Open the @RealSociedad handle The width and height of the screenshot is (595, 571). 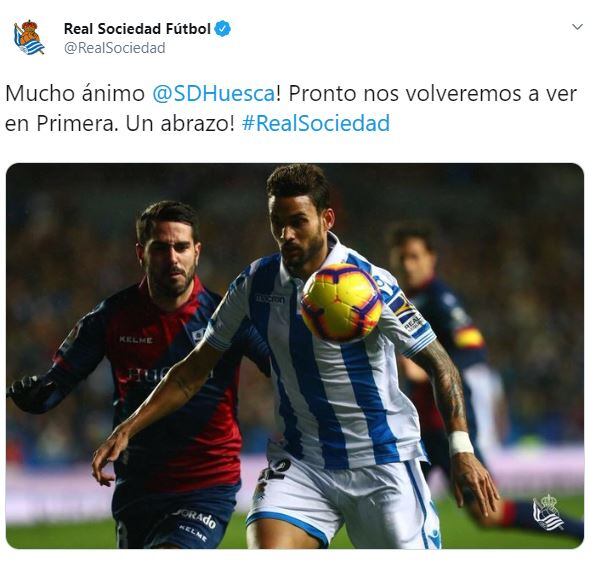115,48
